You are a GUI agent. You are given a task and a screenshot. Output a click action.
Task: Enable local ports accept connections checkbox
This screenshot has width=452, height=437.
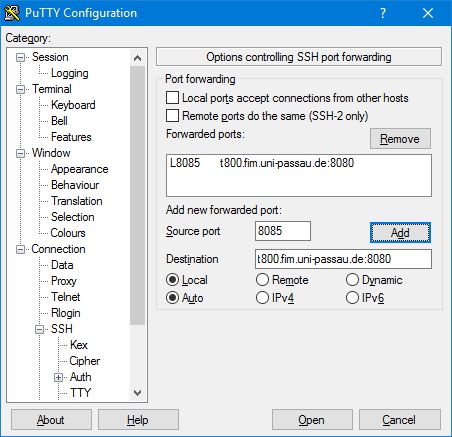[172, 98]
